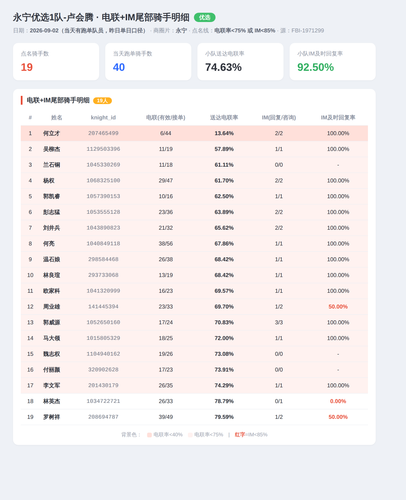406x500 pixels.
Task: Click the 65.62% rate cell
Action: 224,228
